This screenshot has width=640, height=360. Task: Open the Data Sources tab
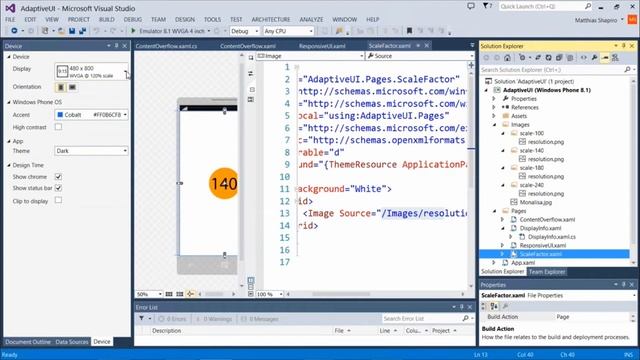pyautogui.click(x=72, y=342)
